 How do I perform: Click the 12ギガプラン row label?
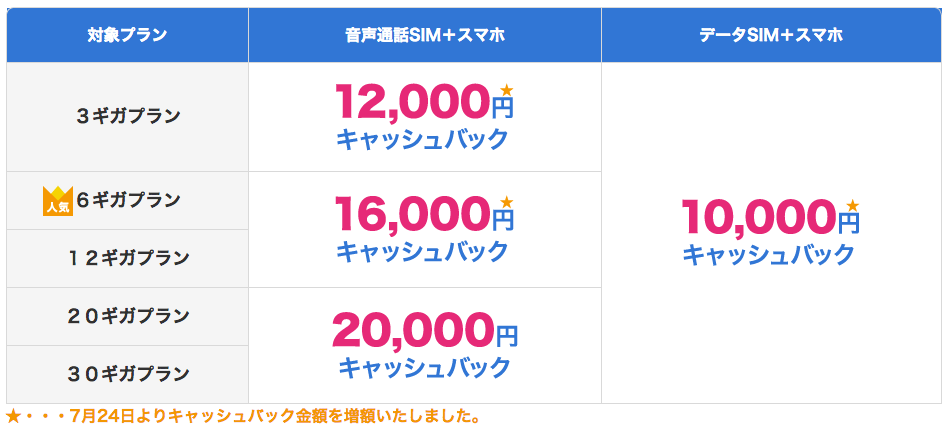(128, 258)
